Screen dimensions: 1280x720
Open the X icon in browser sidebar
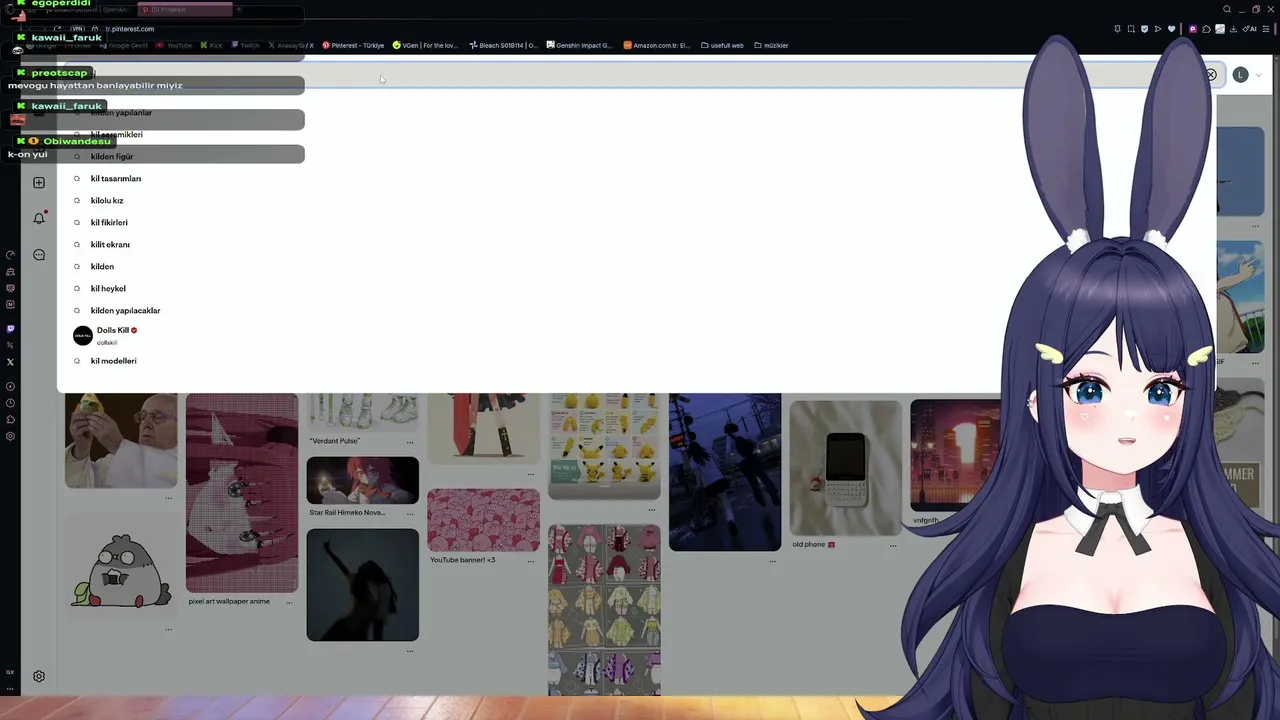[x=10, y=362]
